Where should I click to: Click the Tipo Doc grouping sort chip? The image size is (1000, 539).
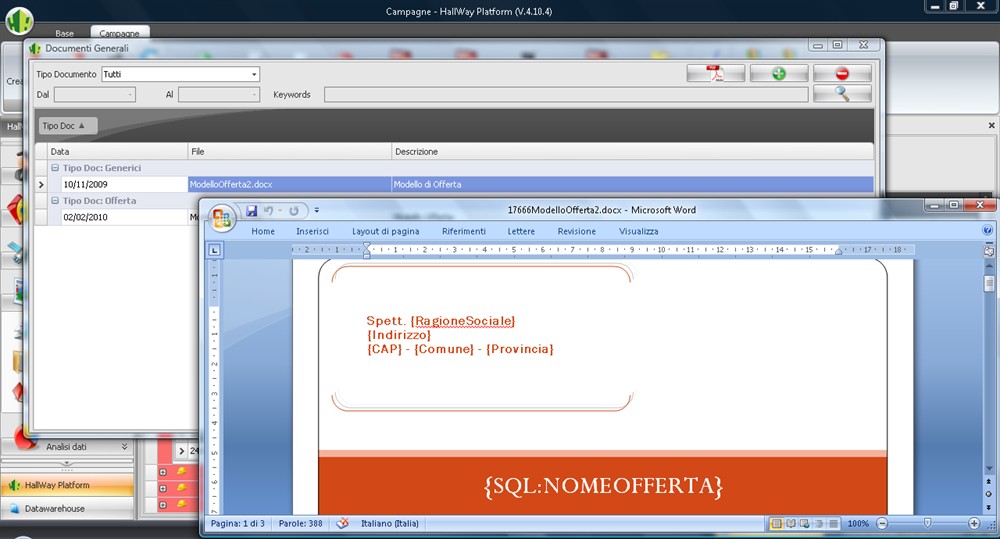point(68,126)
